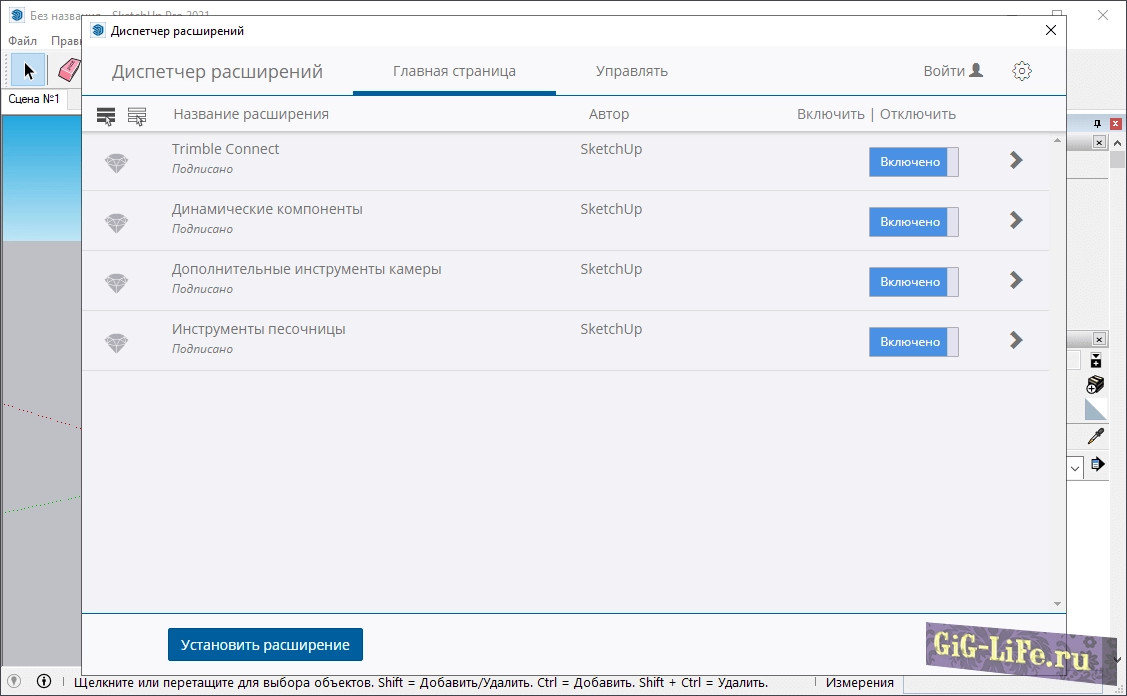
Task: Click the details arrow icon in right panel
Action: [x=1097, y=464]
